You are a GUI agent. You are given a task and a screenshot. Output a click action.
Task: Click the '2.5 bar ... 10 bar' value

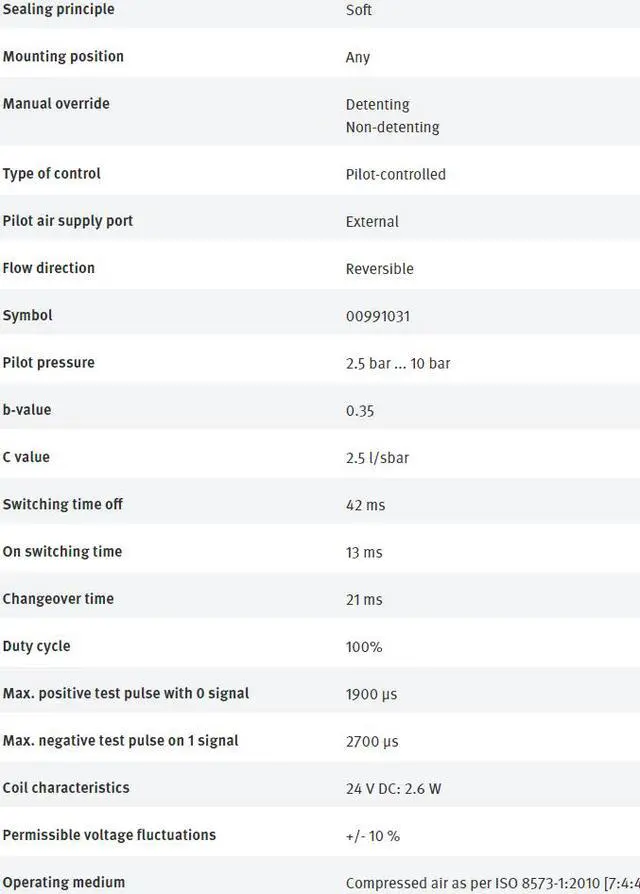397,363
